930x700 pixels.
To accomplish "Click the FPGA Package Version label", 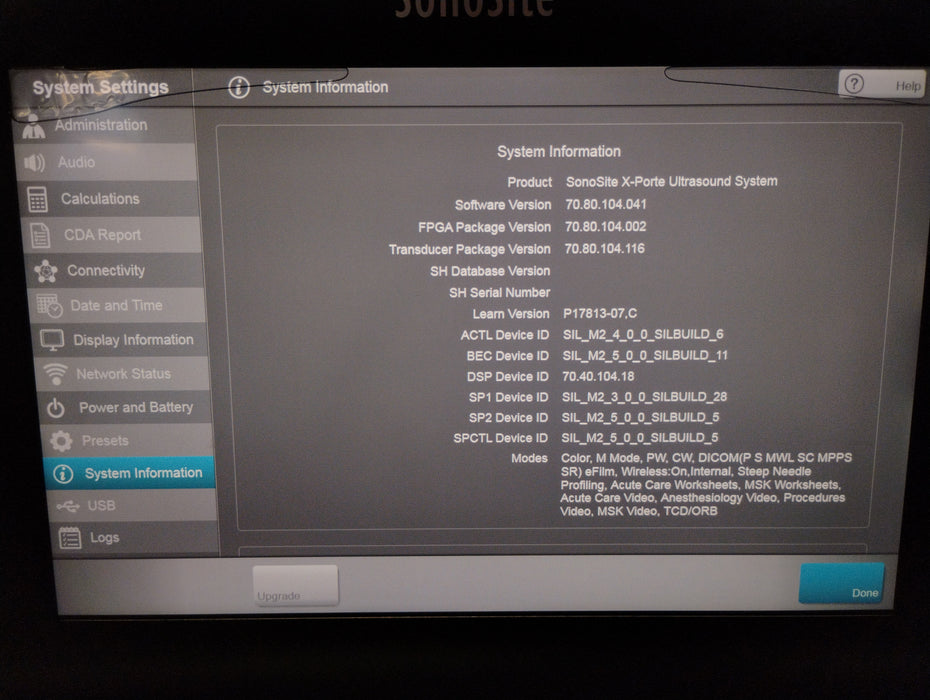I will tap(484, 227).
